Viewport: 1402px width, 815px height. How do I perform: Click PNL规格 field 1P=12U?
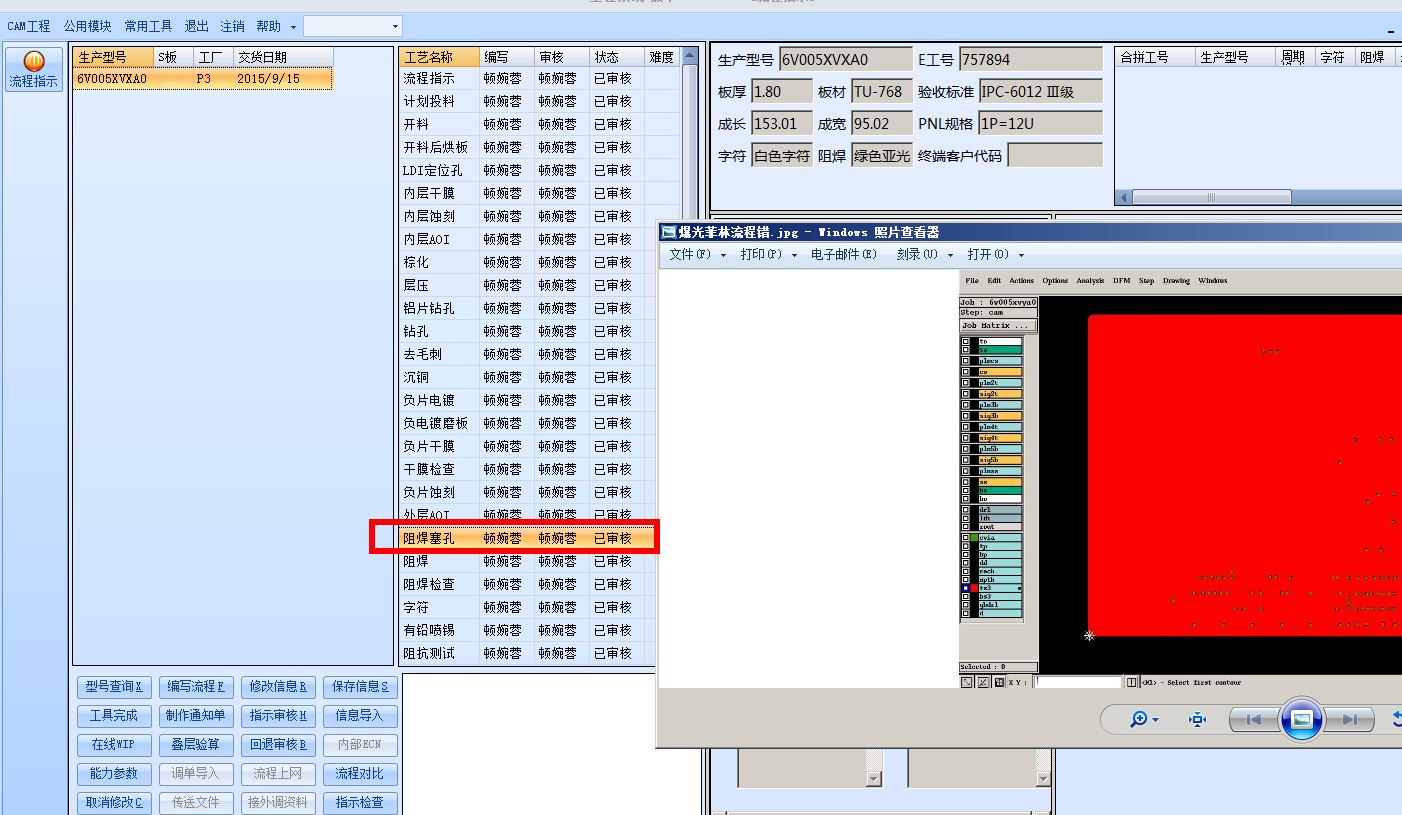click(1040, 123)
